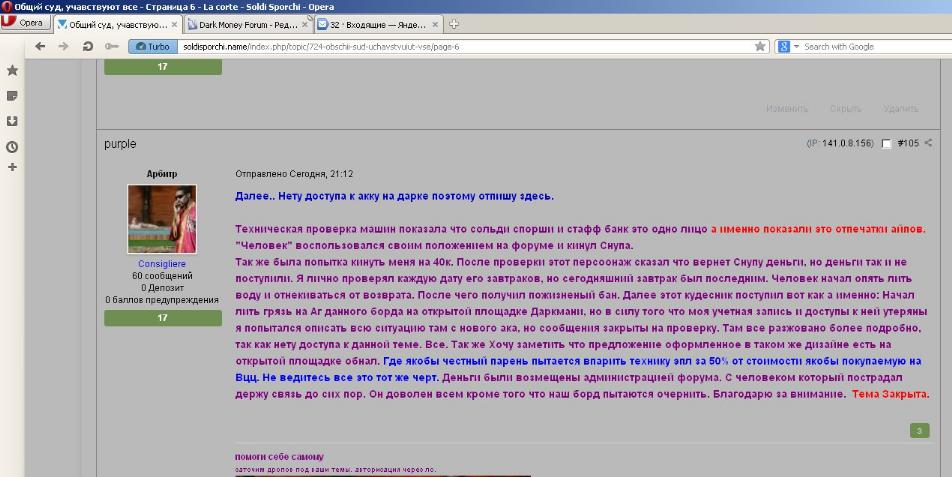The width and height of the screenshot is (952, 477).
Task: Select the Общий суд forum tab
Action: 117,25
